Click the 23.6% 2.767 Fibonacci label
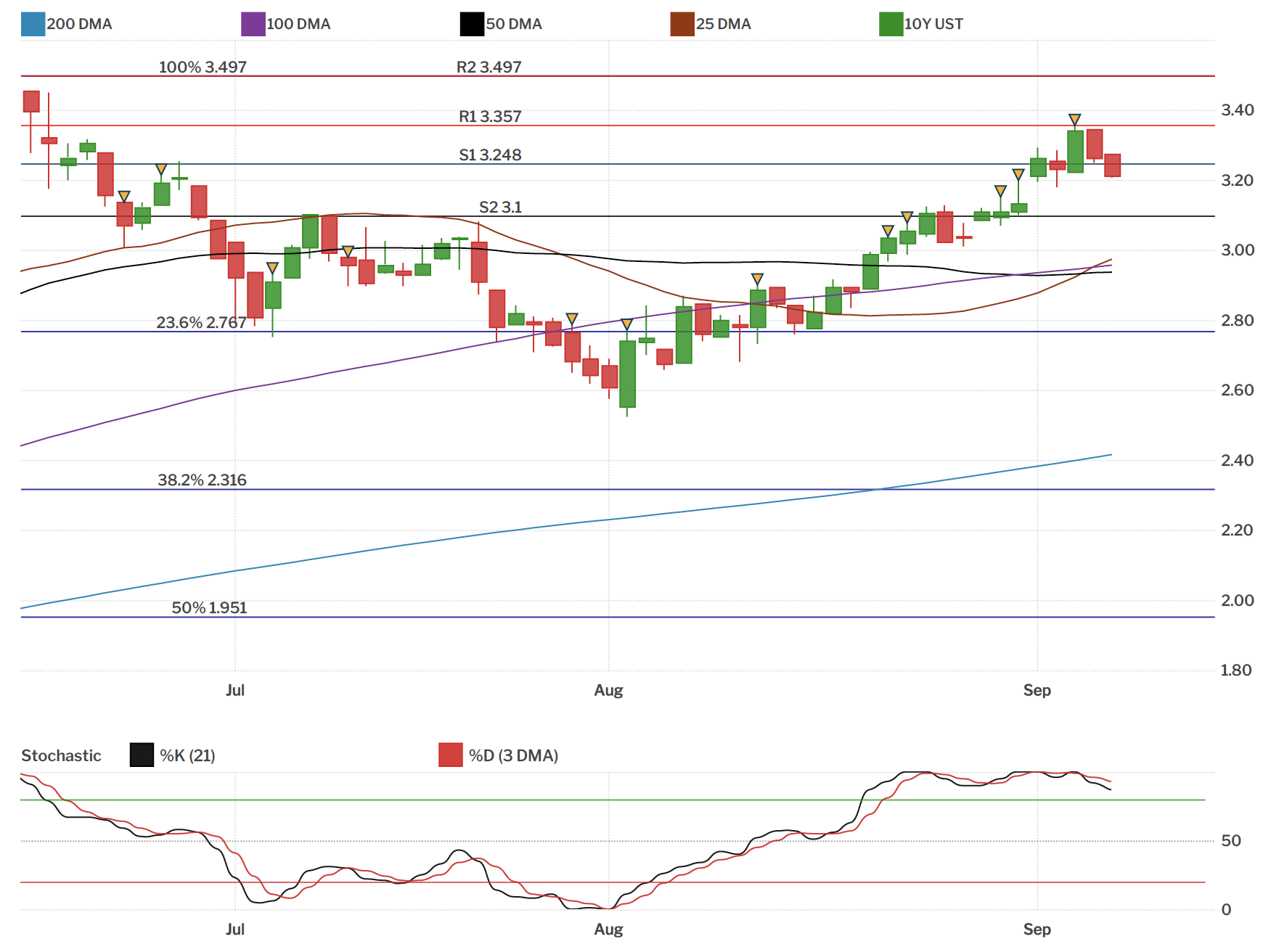The image size is (1279, 952). point(202,322)
